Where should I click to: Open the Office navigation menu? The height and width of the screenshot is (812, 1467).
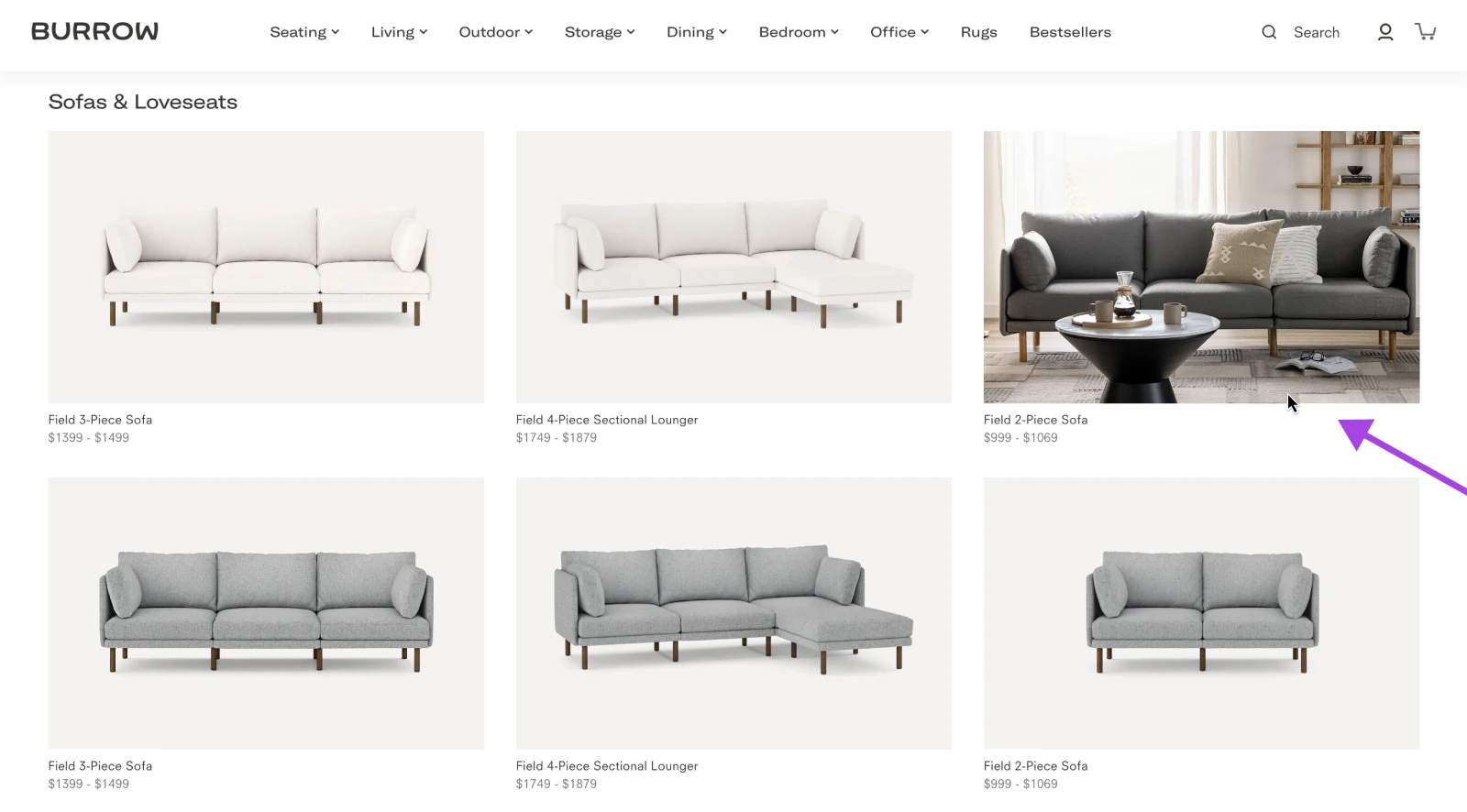pyautogui.click(x=899, y=32)
